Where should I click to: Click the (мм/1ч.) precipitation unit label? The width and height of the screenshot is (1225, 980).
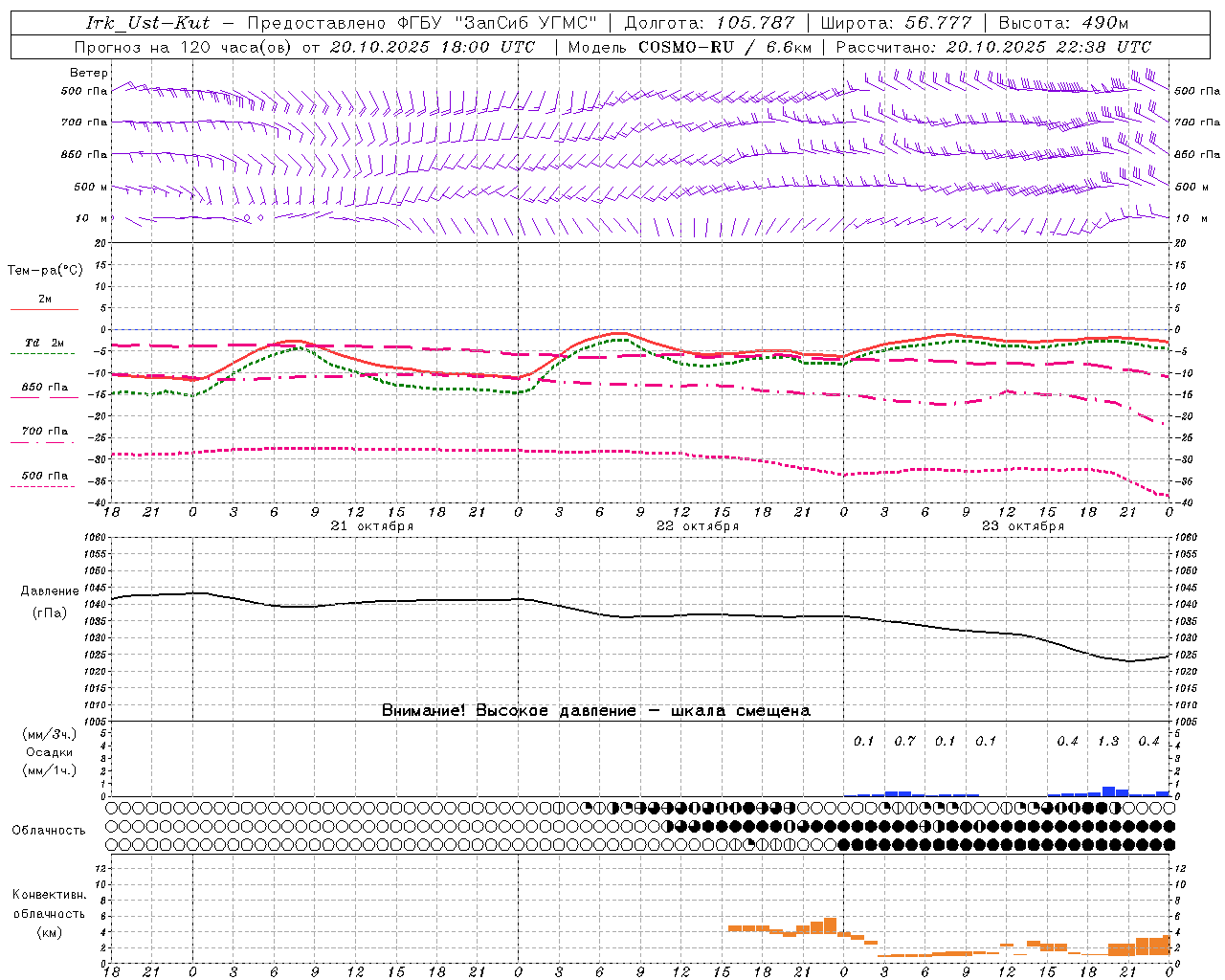click(x=50, y=770)
